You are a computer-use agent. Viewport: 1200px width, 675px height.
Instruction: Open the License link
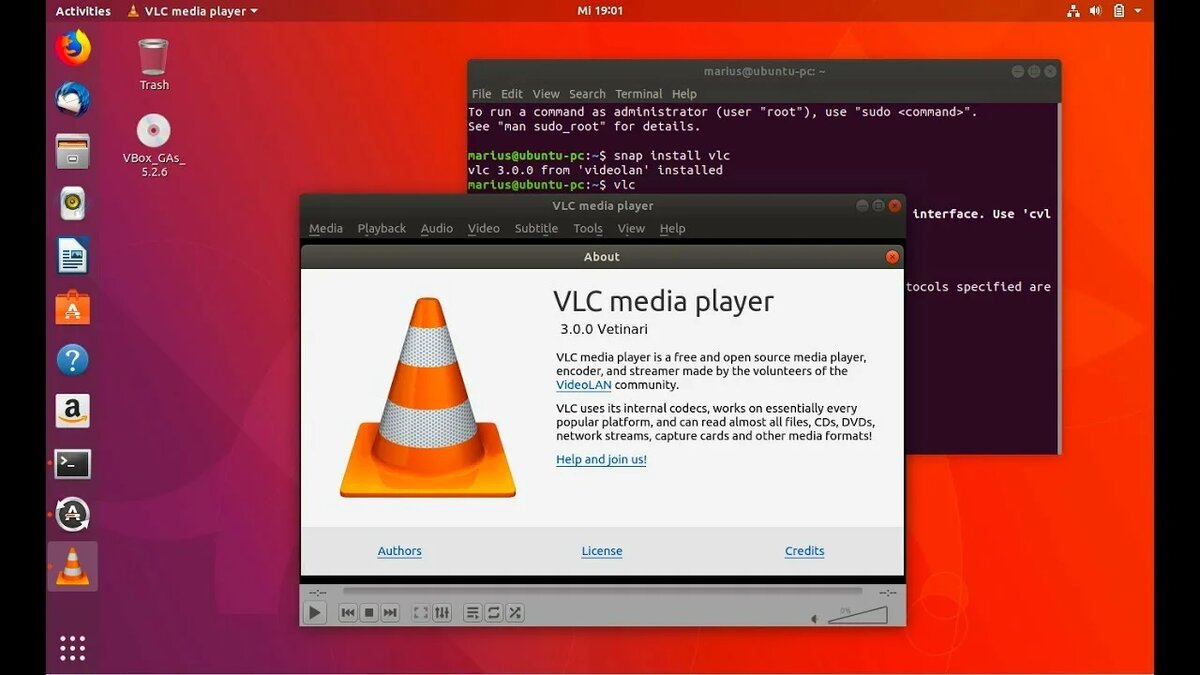click(602, 551)
